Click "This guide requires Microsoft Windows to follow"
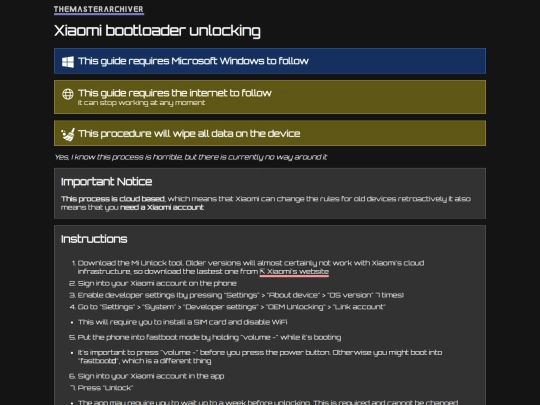The width and height of the screenshot is (540, 405). pyautogui.click(x=193, y=61)
